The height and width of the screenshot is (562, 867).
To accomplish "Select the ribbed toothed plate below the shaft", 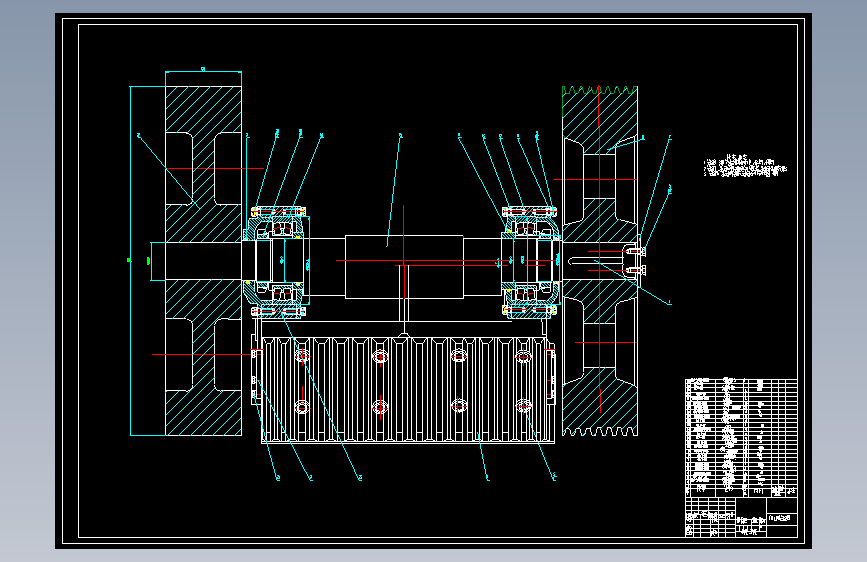I will 408,390.
